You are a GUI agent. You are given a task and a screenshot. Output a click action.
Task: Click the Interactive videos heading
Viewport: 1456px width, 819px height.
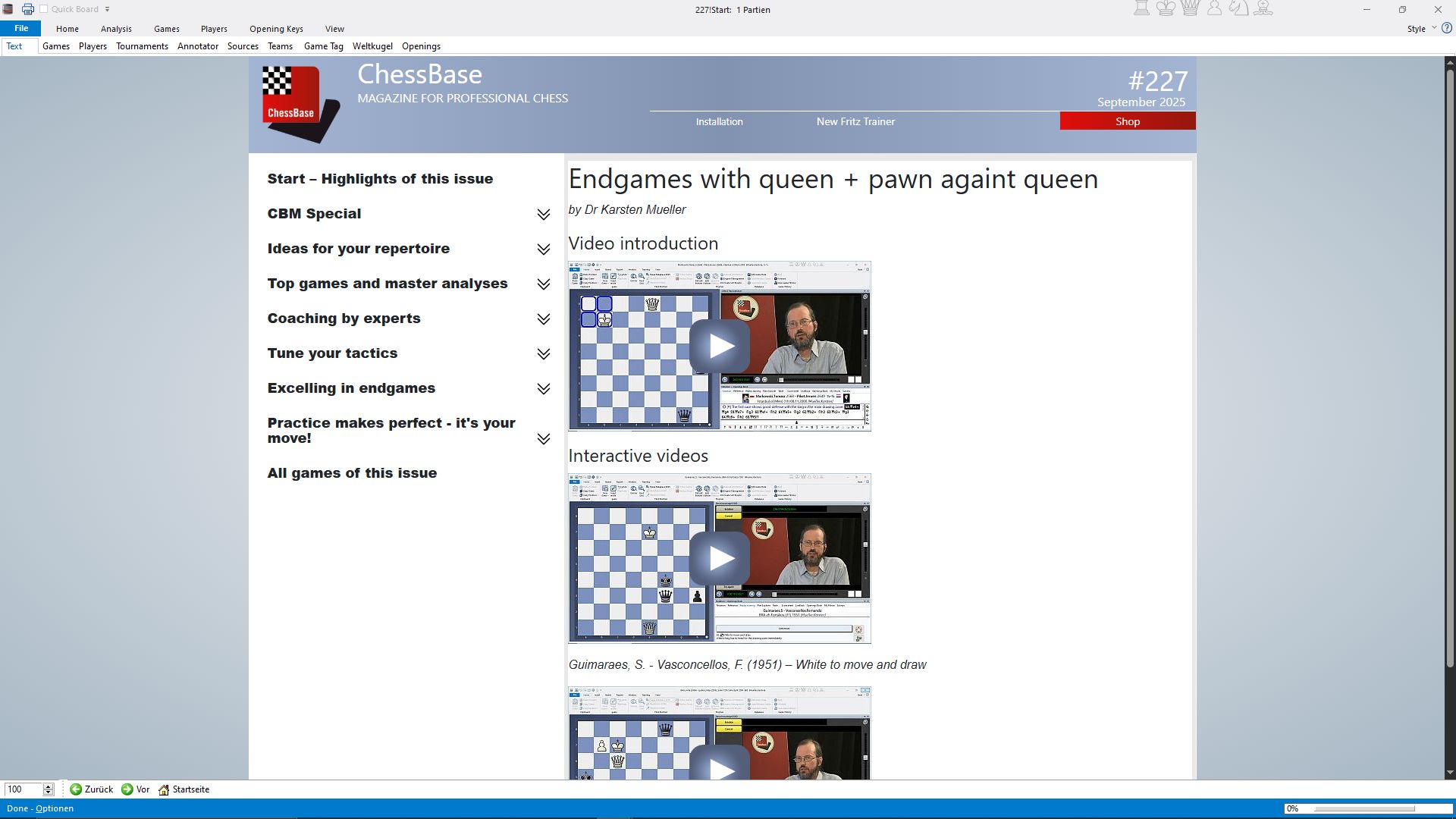[x=639, y=456]
